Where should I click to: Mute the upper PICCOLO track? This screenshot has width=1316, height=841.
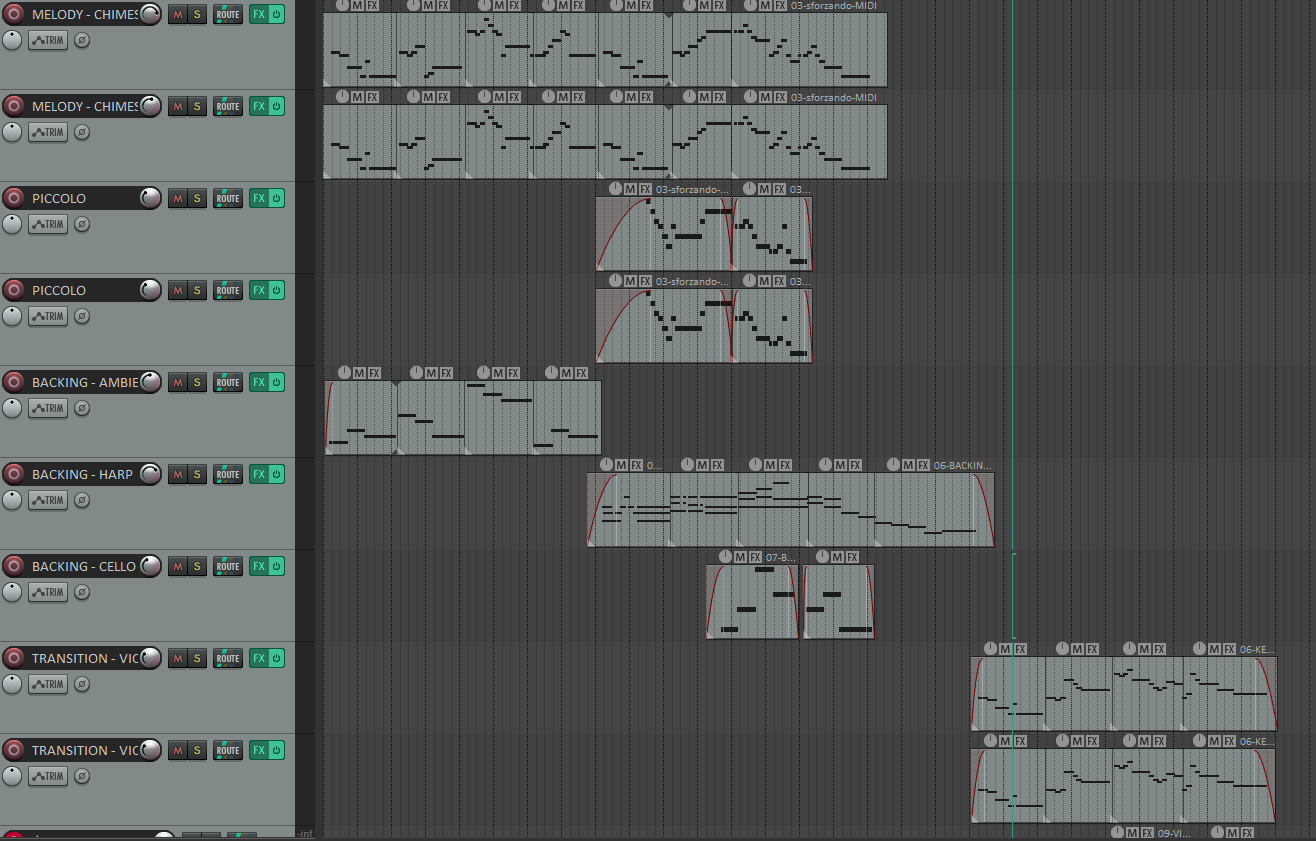pyautogui.click(x=177, y=198)
